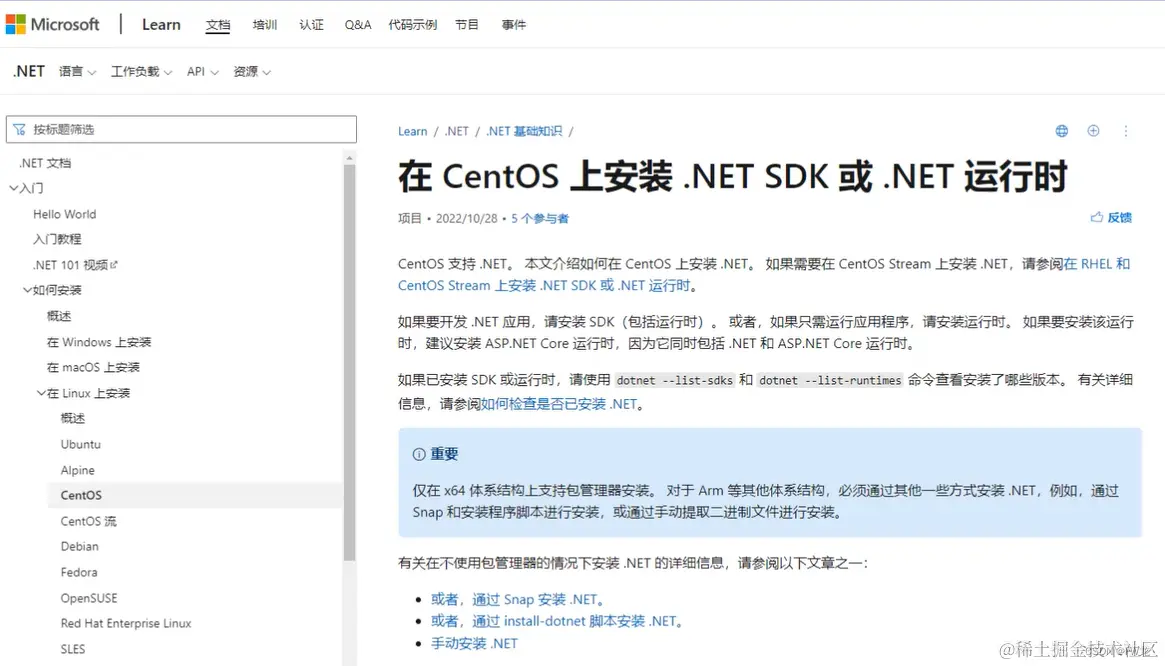Open the language globe icon

[x=1062, y=131]
